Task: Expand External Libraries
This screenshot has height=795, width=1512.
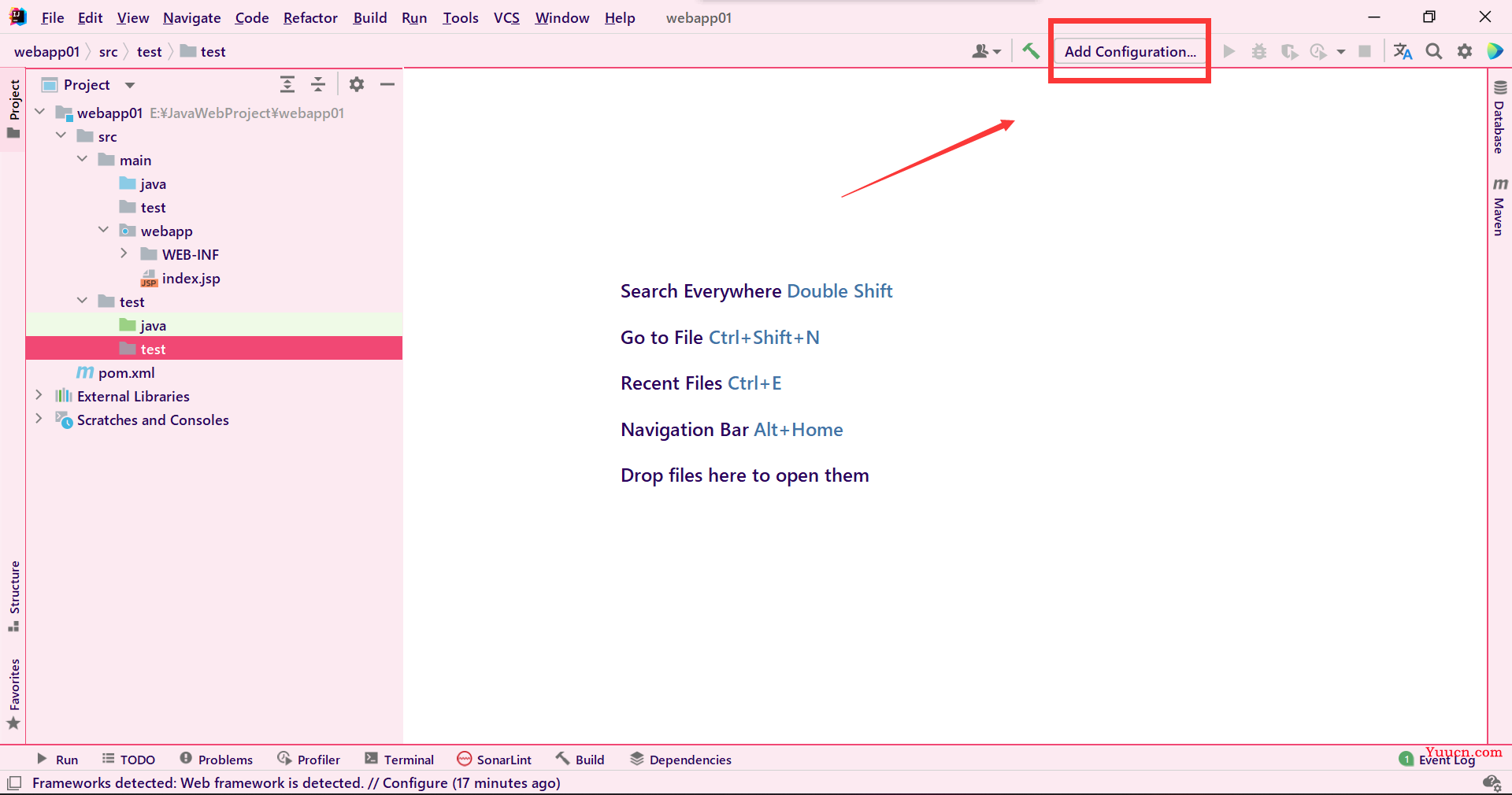Action: coord(39,396)
